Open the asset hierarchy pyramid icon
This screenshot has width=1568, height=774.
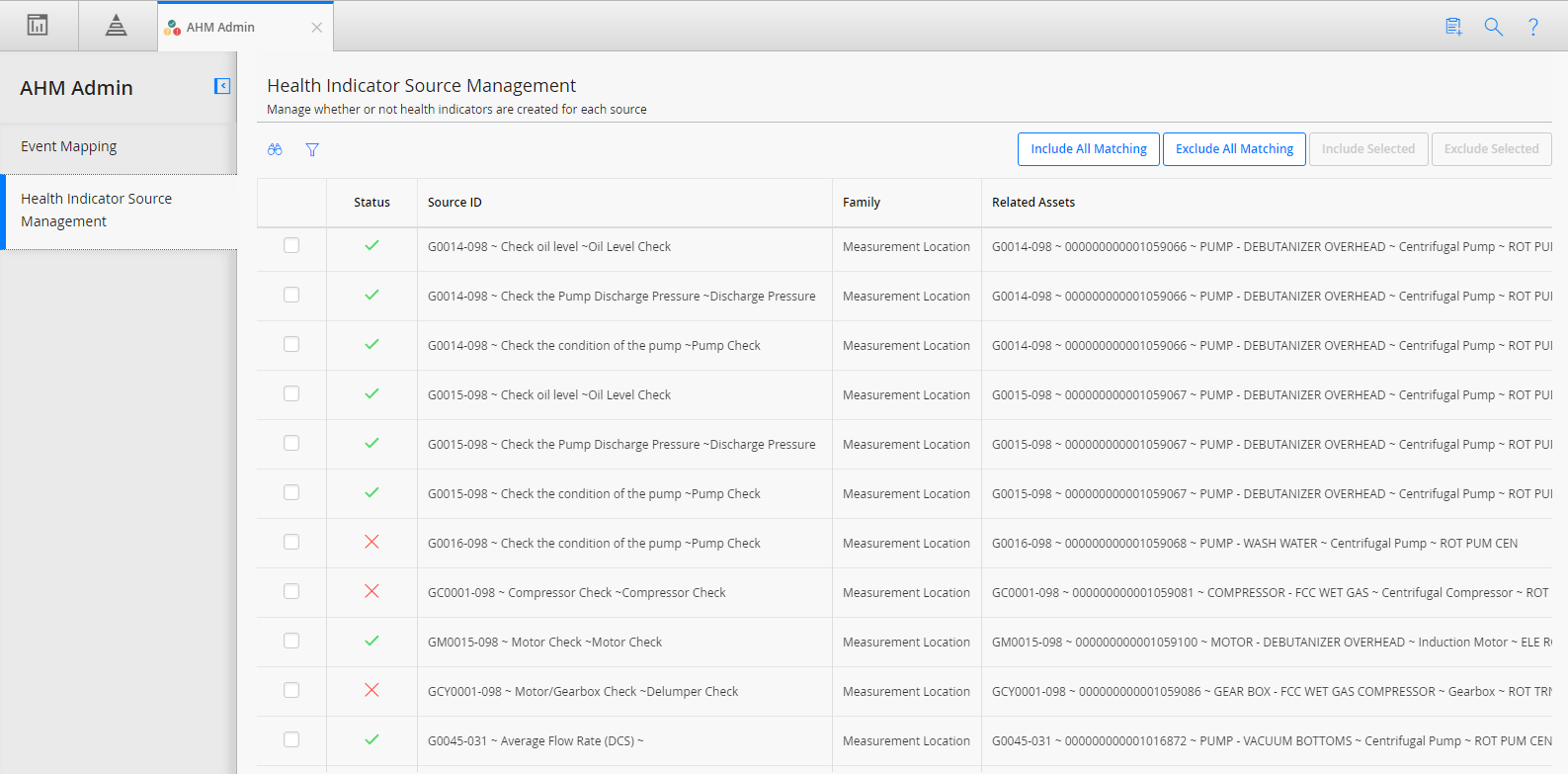(x=117, y=26)
